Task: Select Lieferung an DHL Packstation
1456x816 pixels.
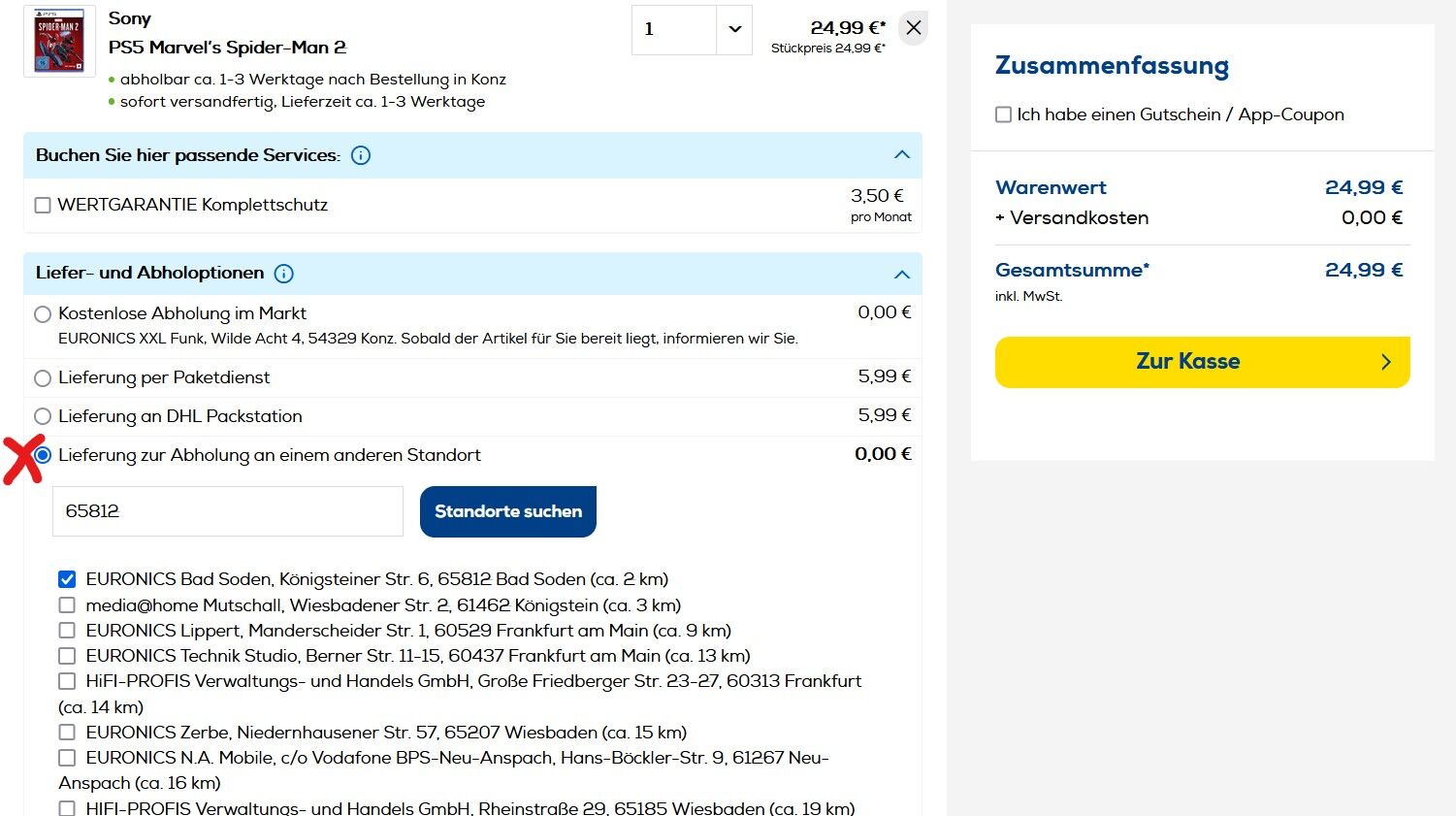Action: tap(43, 416)
